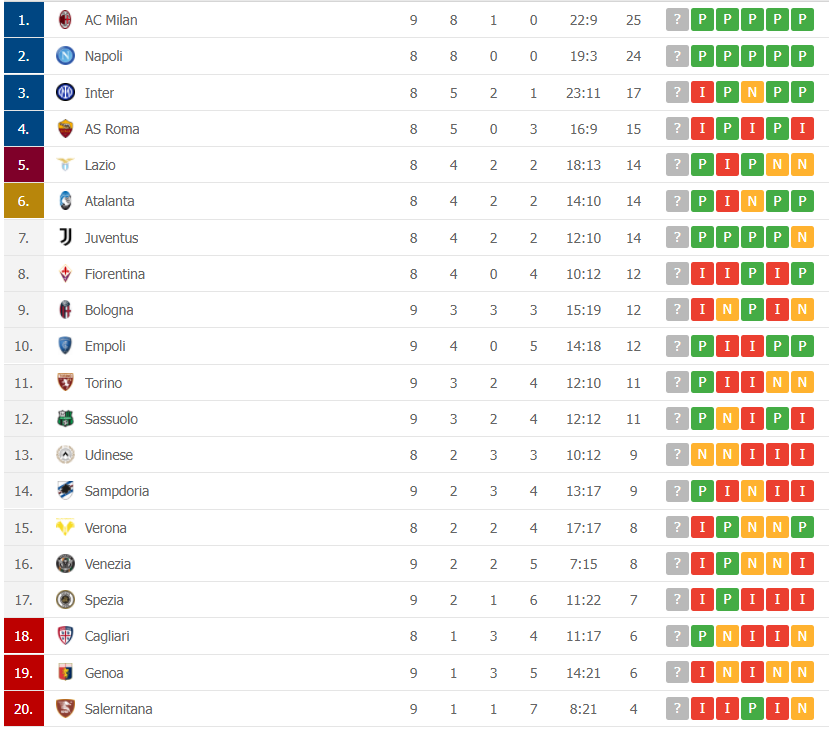Click the Sampdoria club crest icon
Viewport: 838px width, 731px height.
pos(65,491)
